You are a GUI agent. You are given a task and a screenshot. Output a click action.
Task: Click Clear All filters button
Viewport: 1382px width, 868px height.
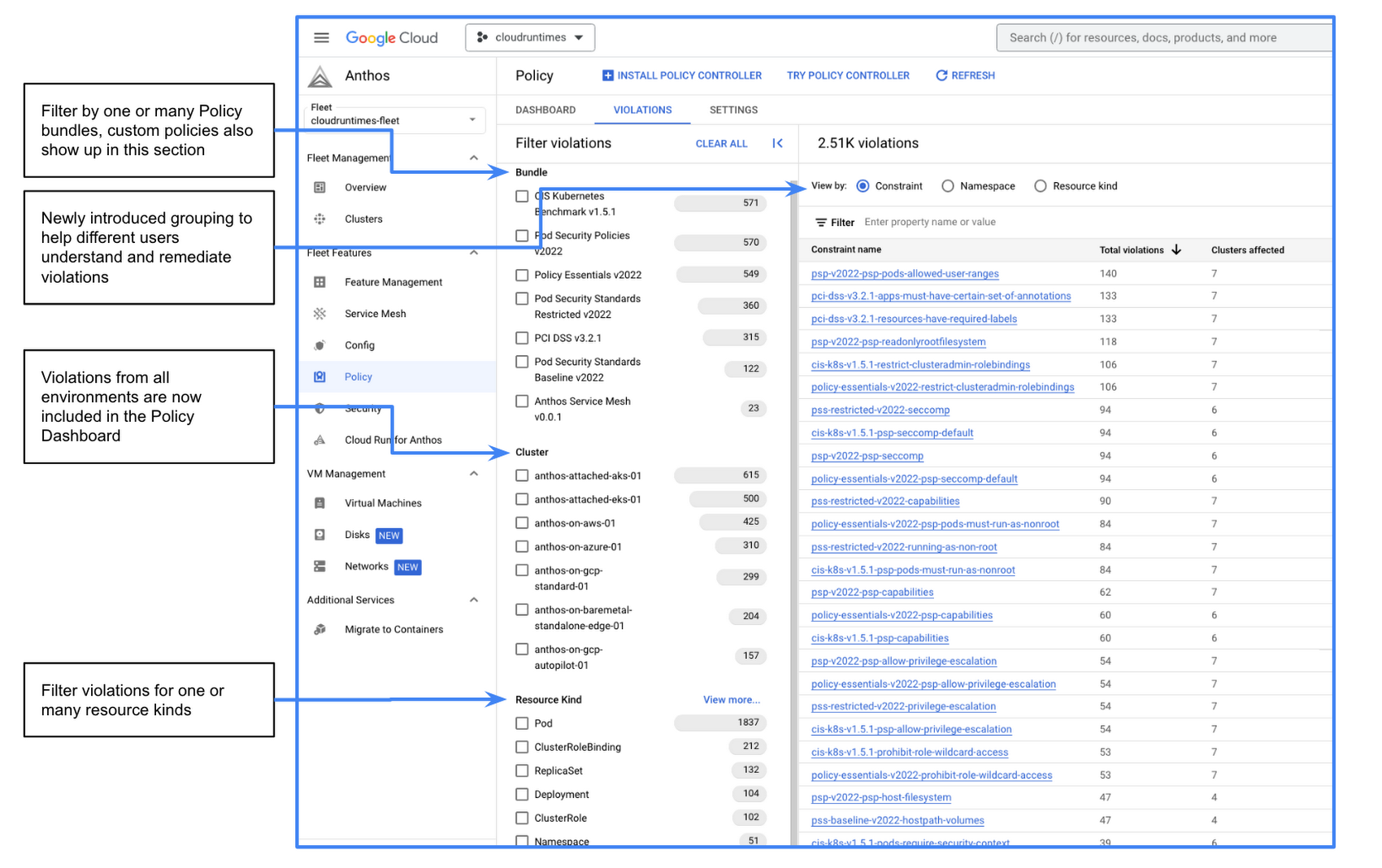point(721,144)
